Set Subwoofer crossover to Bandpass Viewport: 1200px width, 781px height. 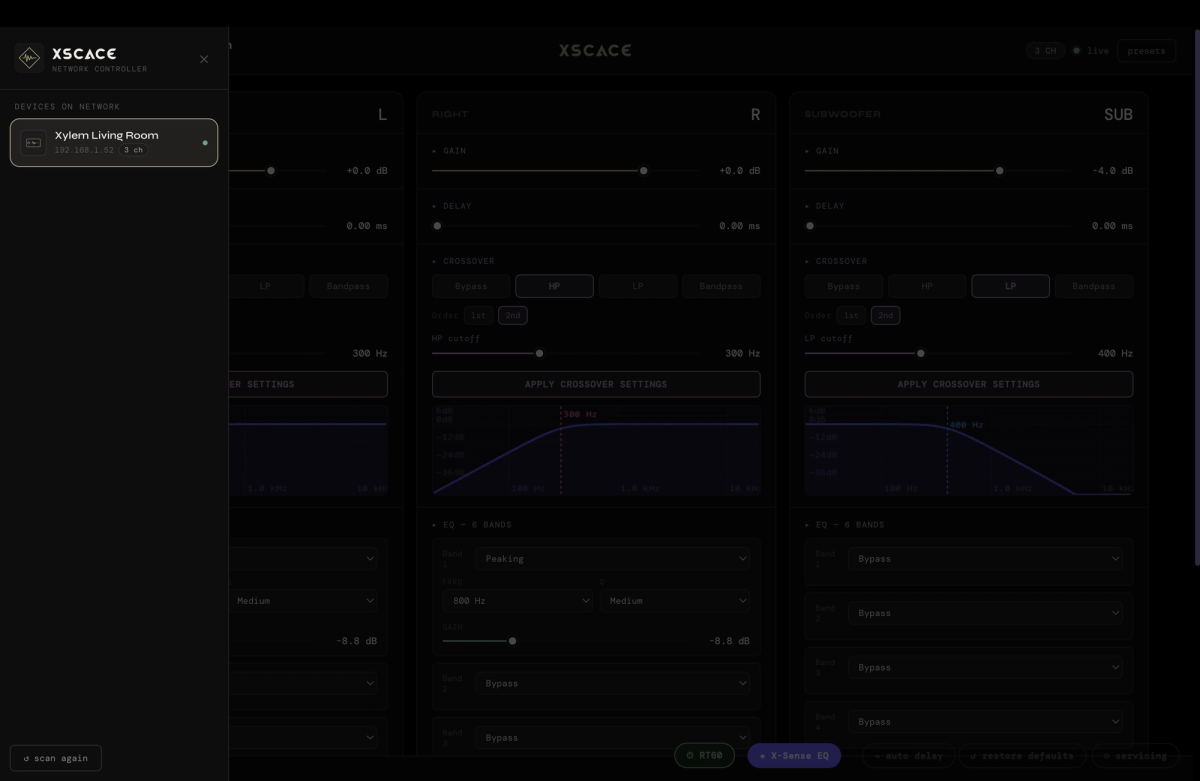1094,286
